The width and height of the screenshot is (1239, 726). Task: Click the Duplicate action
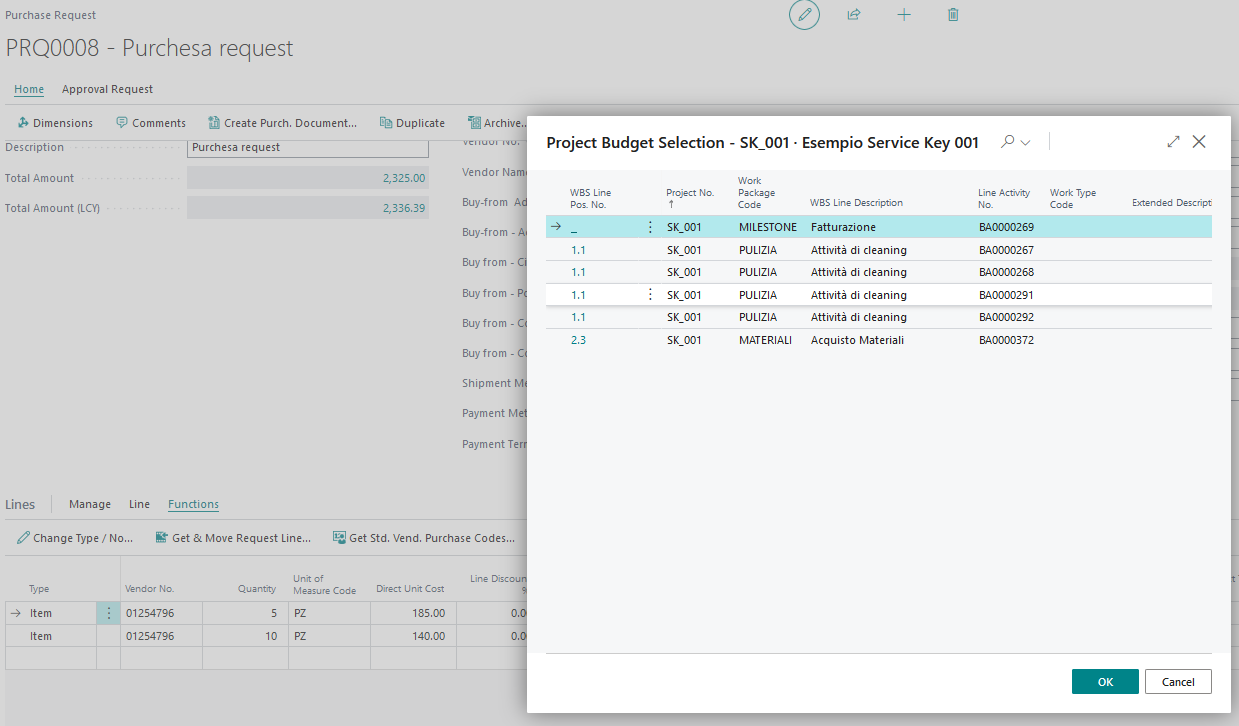pyautogui.click(x=412, y=123)
